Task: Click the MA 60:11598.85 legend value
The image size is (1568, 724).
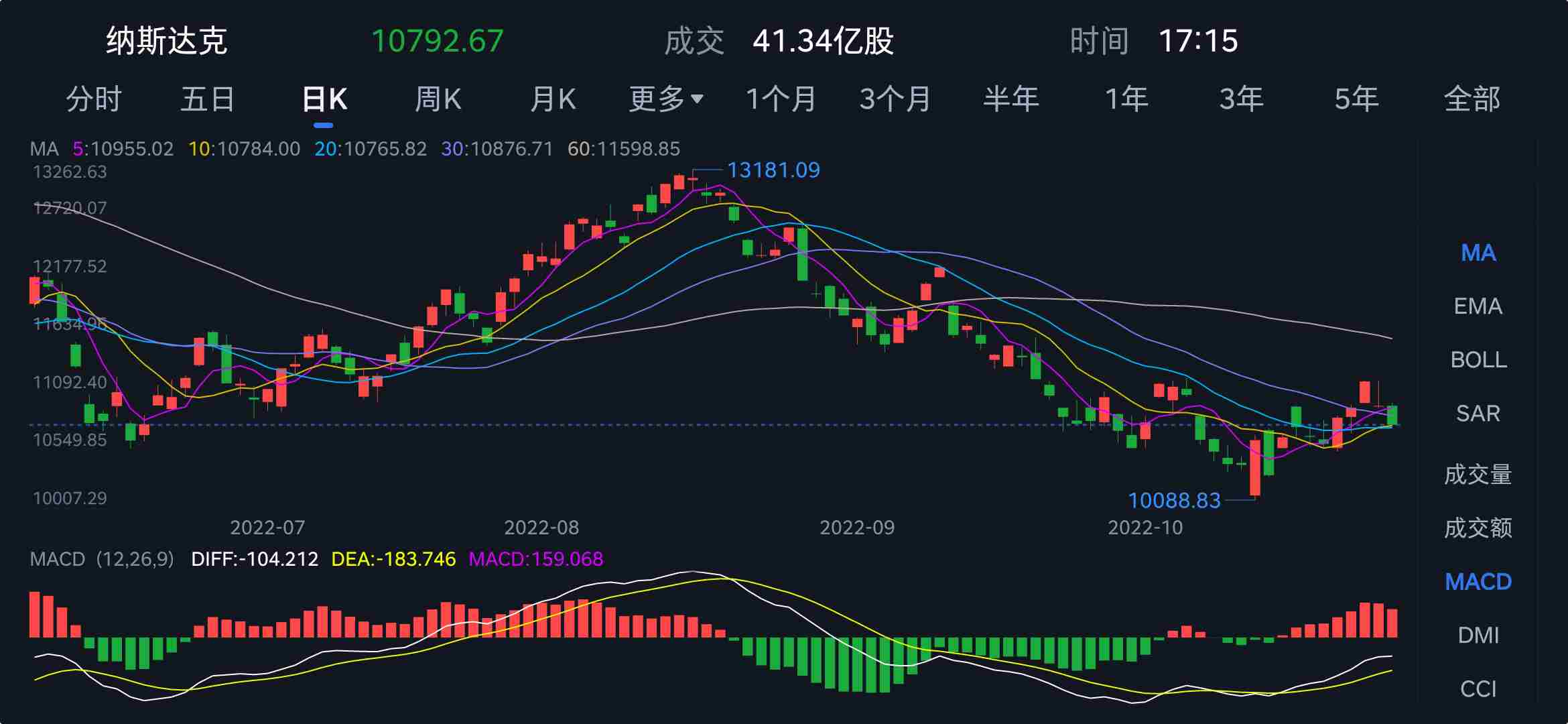Action: pos(624,149)
